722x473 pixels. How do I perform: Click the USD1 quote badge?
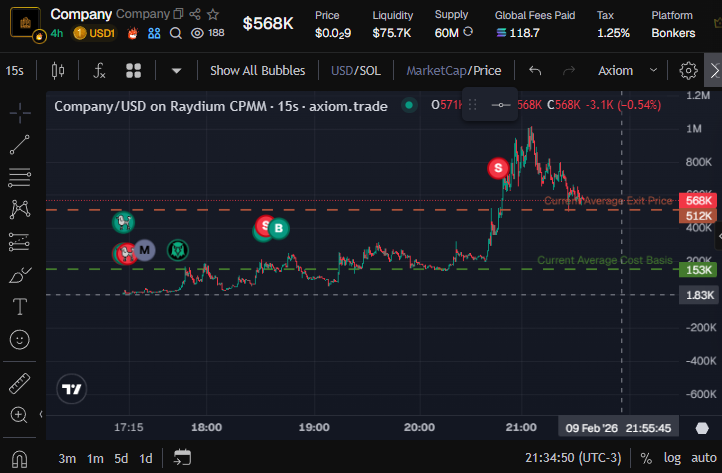point(94,33)
